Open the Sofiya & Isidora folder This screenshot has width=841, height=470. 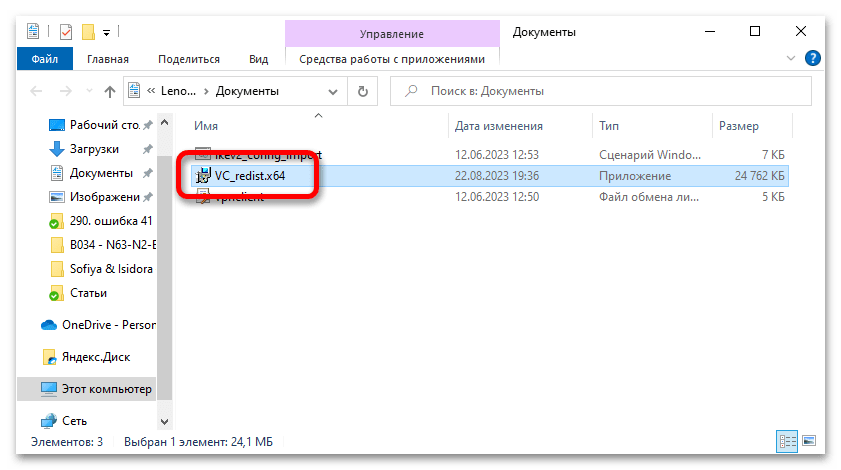pos(111,269)
